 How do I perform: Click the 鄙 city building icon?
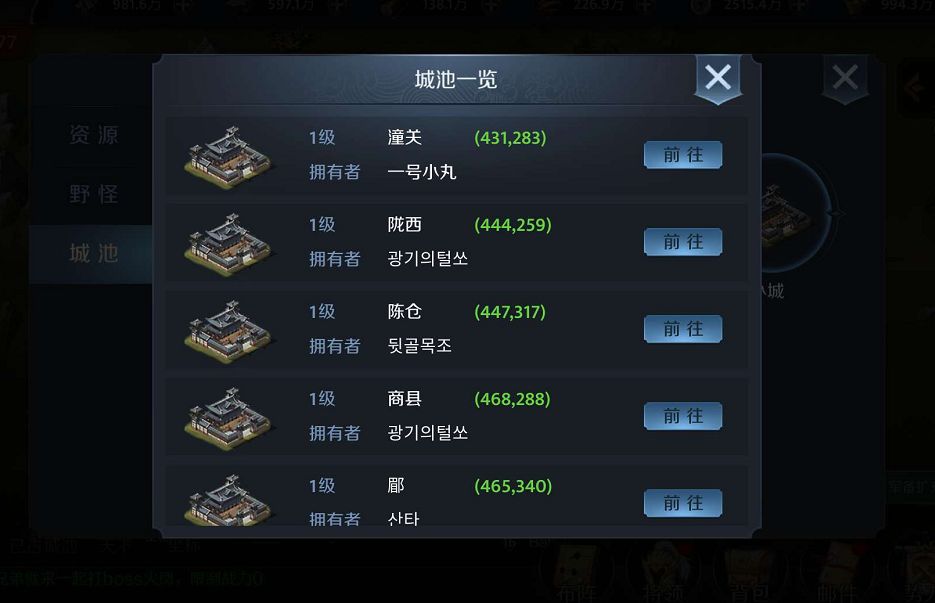(x=229, y=500)
